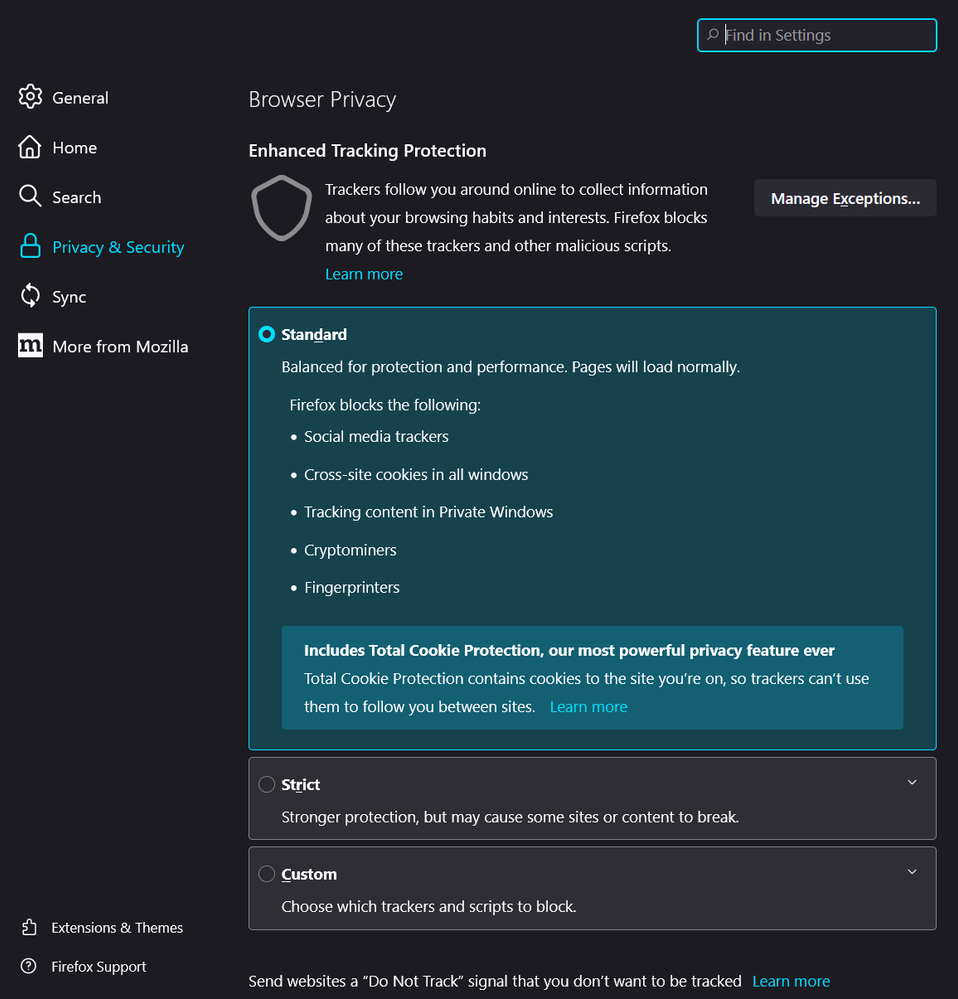The height and width of the screenshot is (999, 958).
Task: Open Do Not Track Learn more link
Action: point(791,981)
